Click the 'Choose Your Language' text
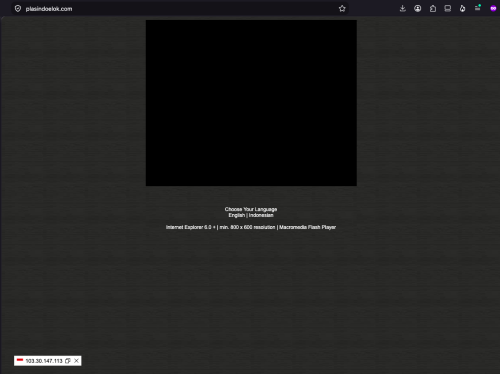500x374 pixels. pos(251,209)
